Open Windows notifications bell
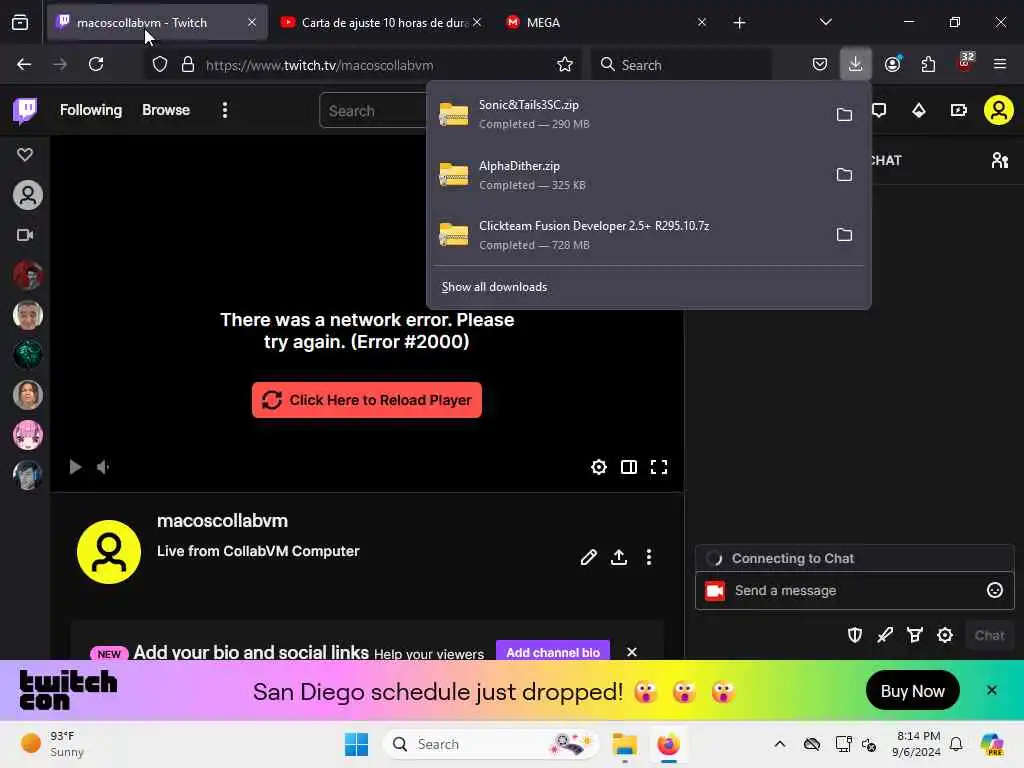The image size is (1024, 768). coord(956,744)
